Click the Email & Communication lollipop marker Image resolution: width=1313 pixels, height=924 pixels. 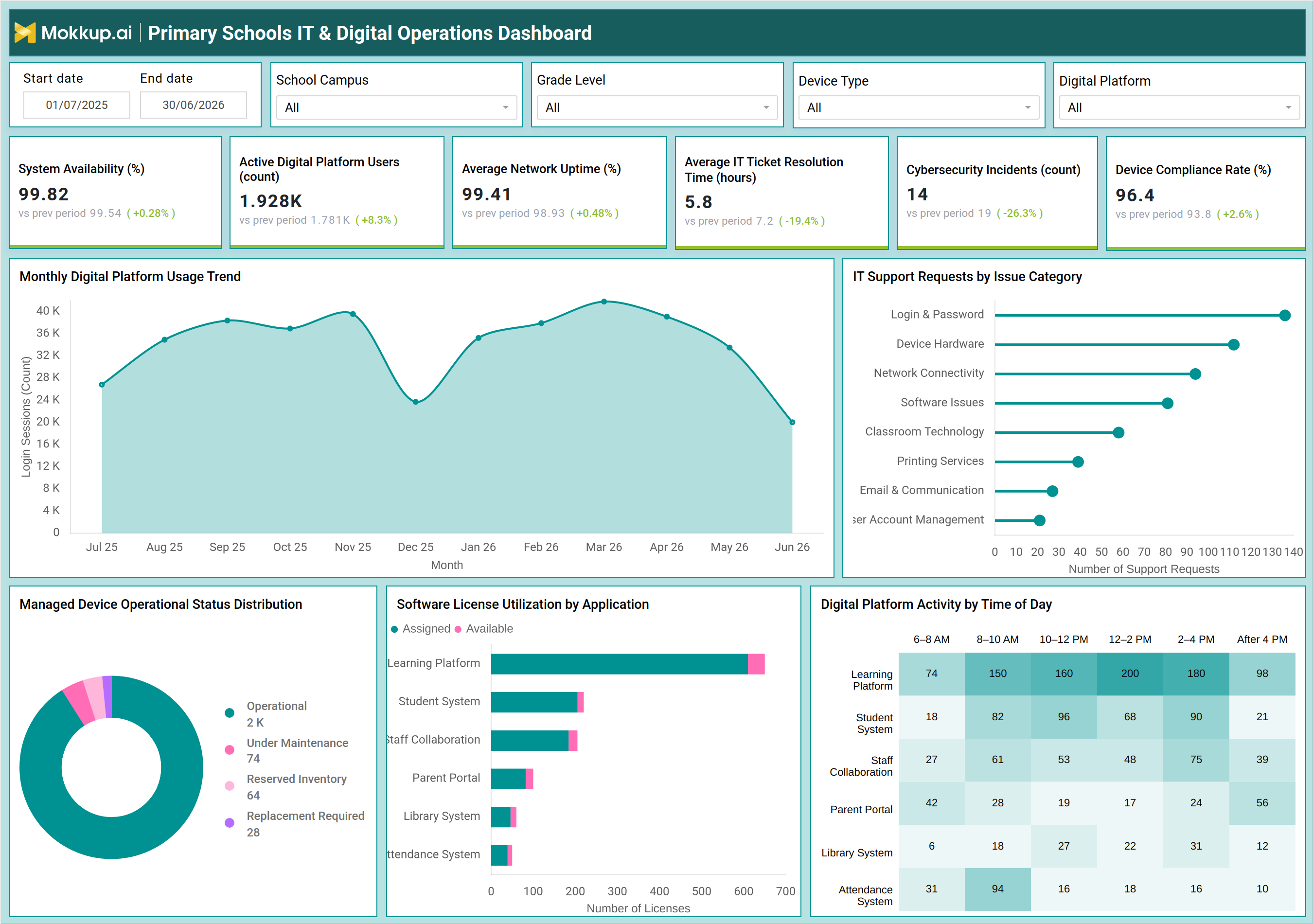pyautogui.click(x=1052, y=491)
